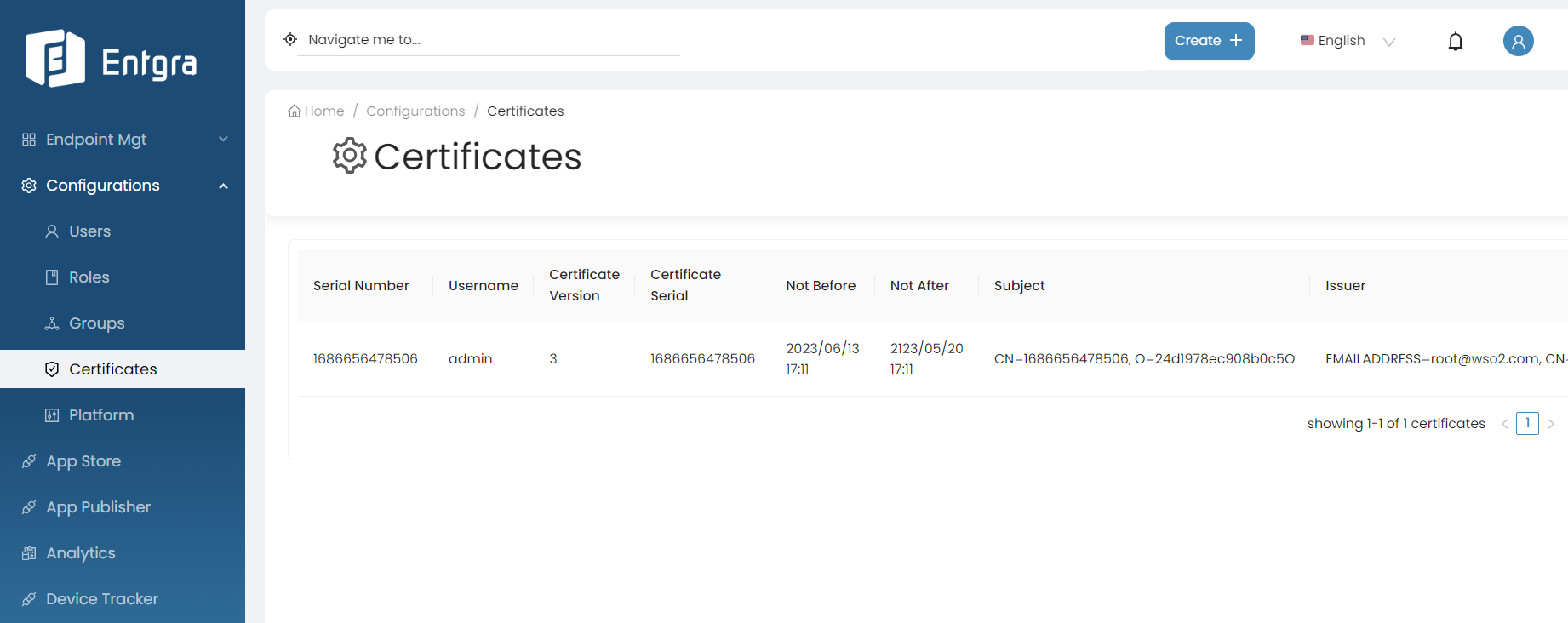Open Platform in sidebar menu
The width and height of the screenshot is (1568, 623).
coord(123,415)
